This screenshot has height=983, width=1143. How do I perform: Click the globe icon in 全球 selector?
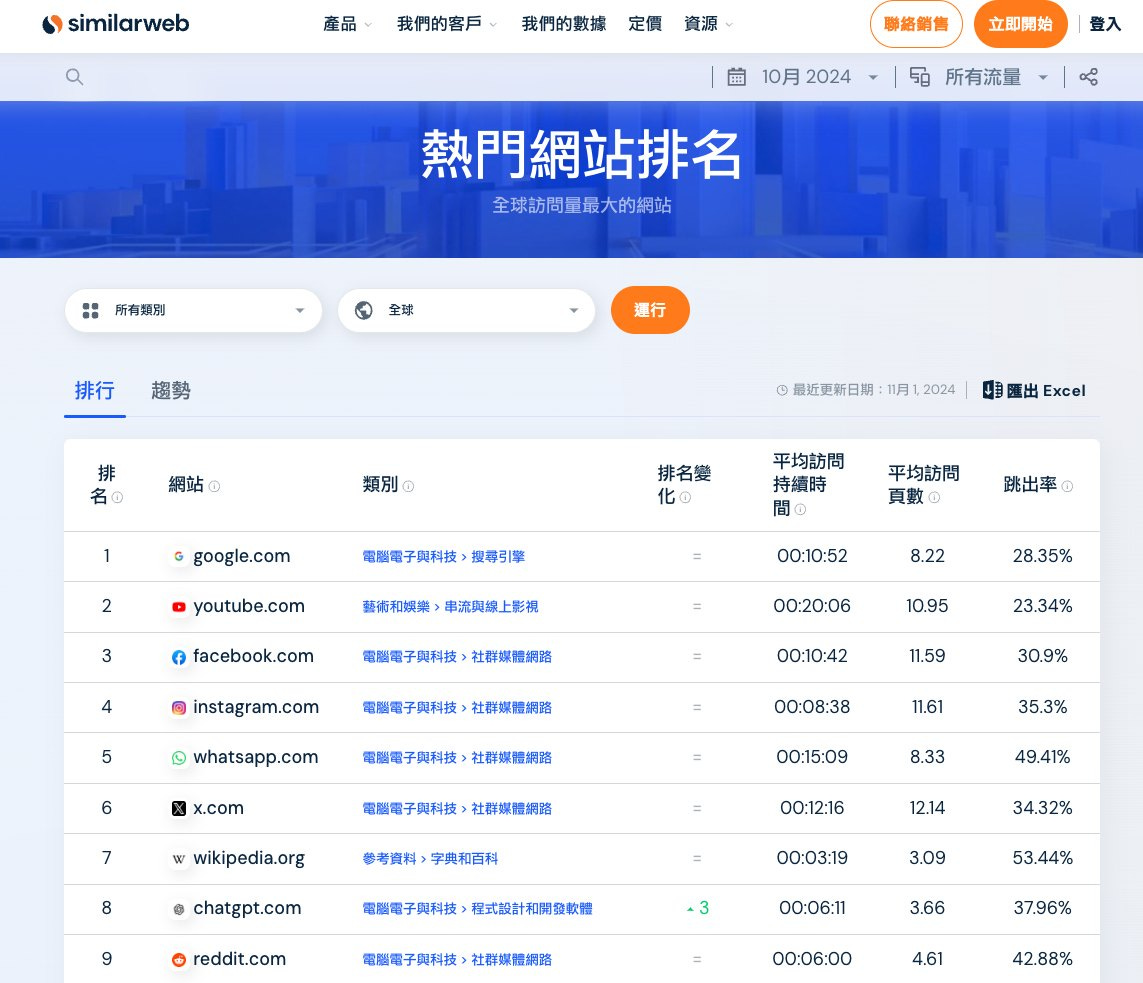pos(364,310)
